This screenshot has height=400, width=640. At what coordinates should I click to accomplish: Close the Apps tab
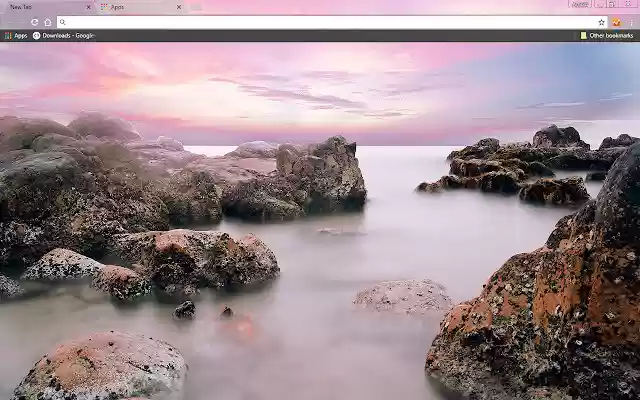click(x=179, y=7)
